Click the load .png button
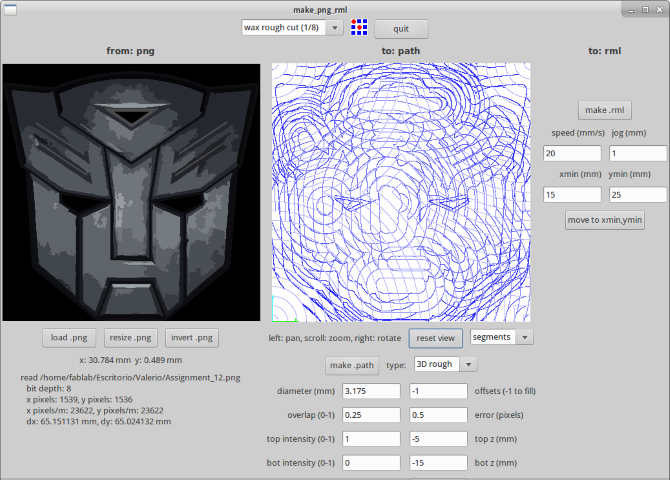This screenshot has height=480, width=670. pos(69,338)
